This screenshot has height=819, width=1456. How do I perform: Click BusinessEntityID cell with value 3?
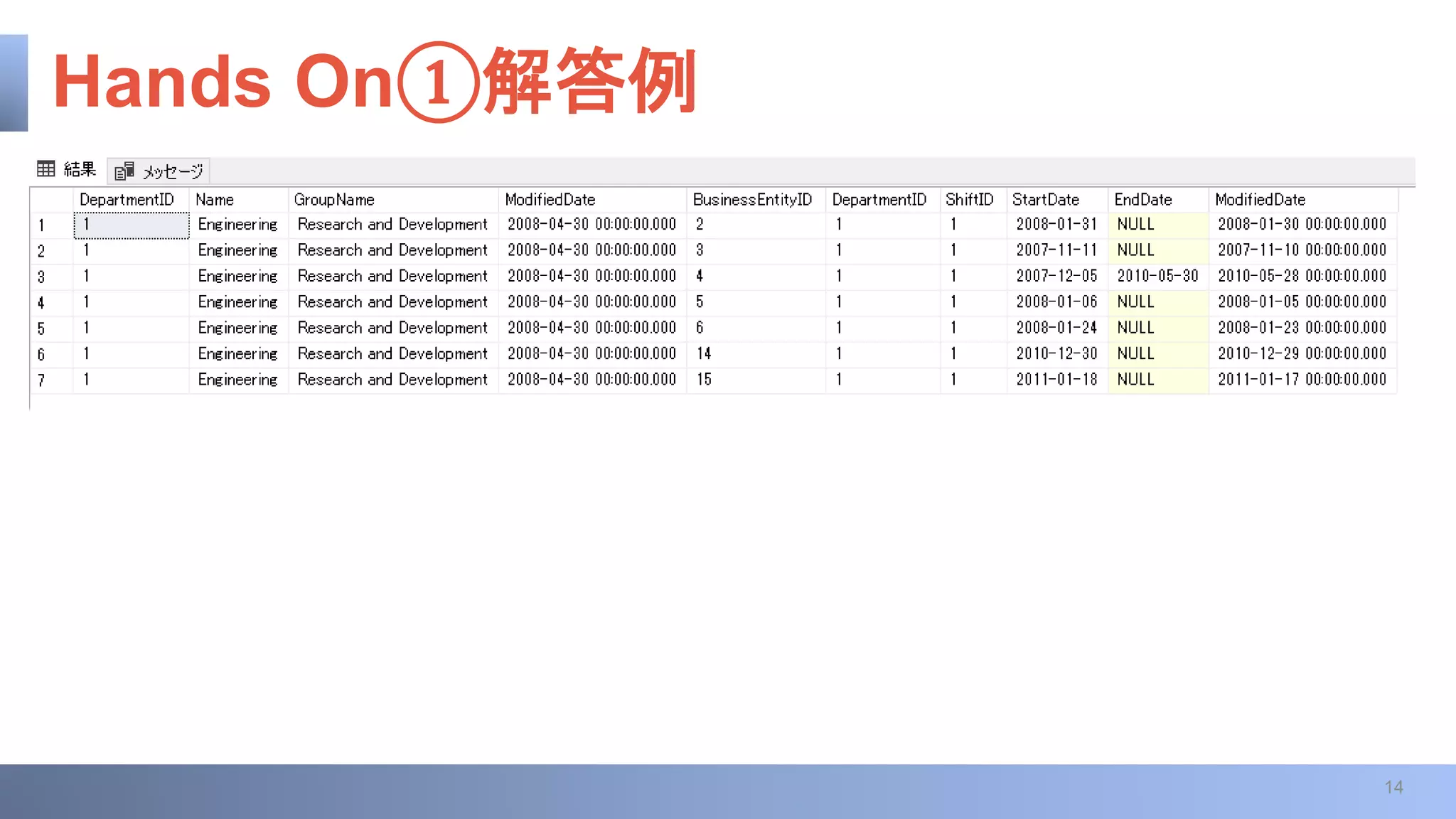pyautogui.click(x=756, y=250)
